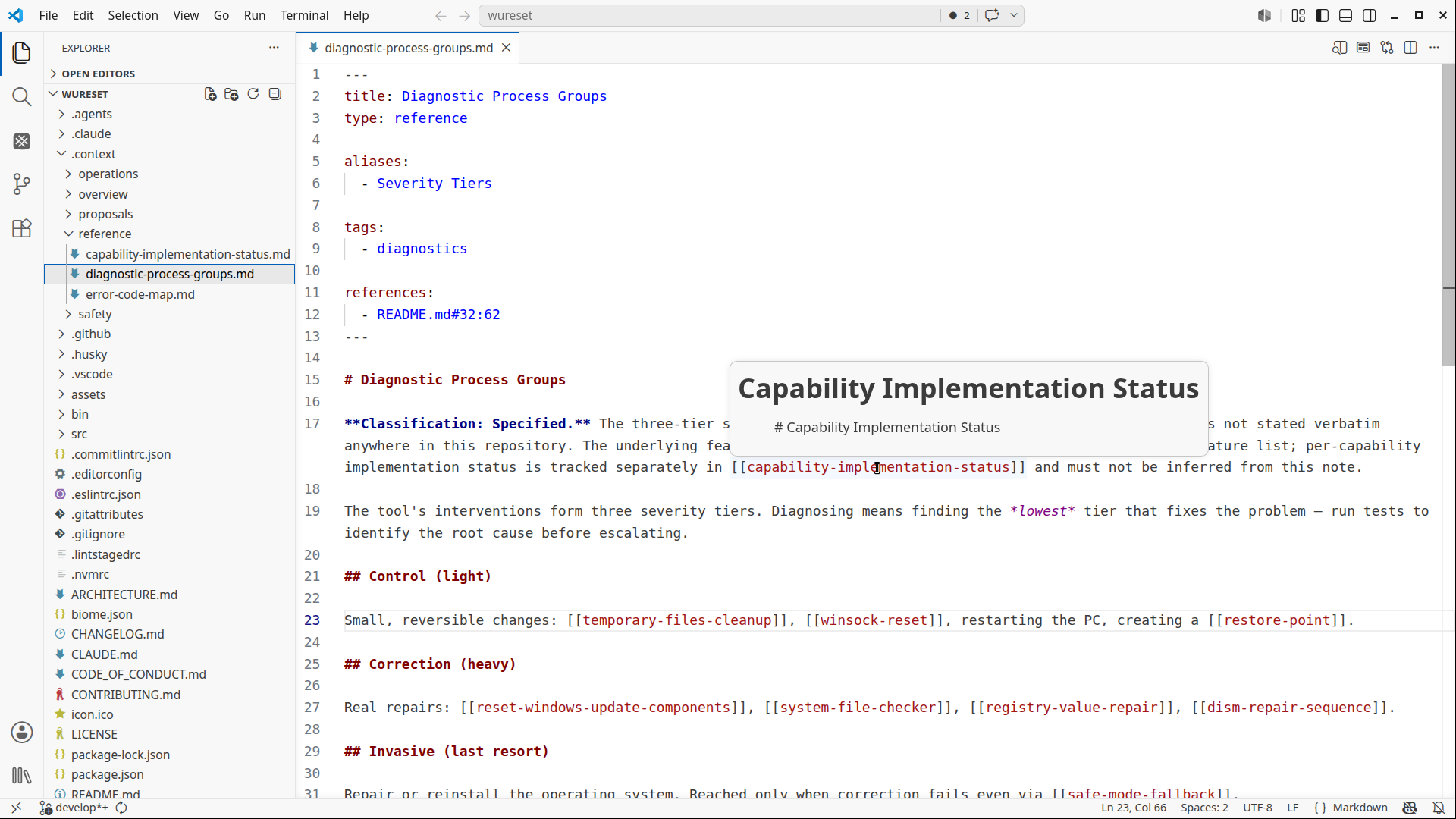The width and height of the screenshot is (1456, 819).
Task: Open Explorer views and more actions menu
Action: click(274, 48)
